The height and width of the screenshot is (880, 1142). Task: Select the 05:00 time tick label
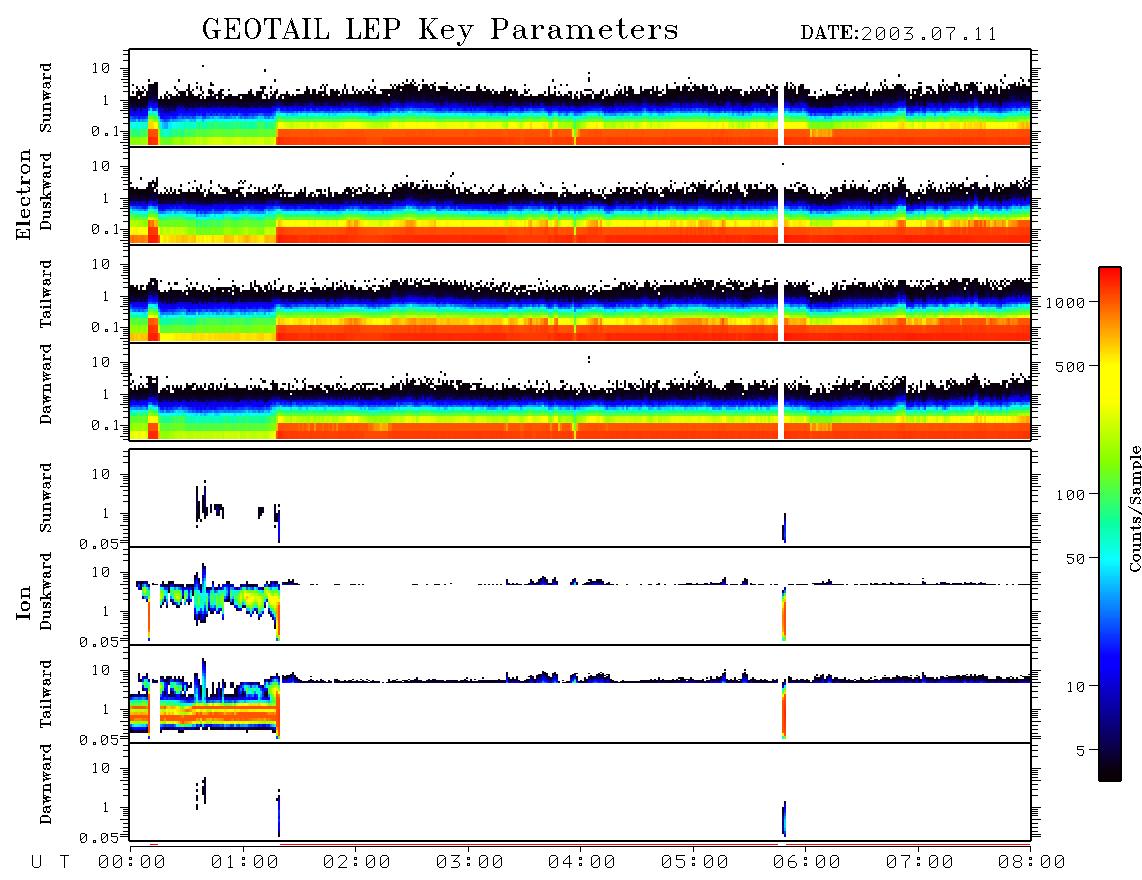[694, 863]
